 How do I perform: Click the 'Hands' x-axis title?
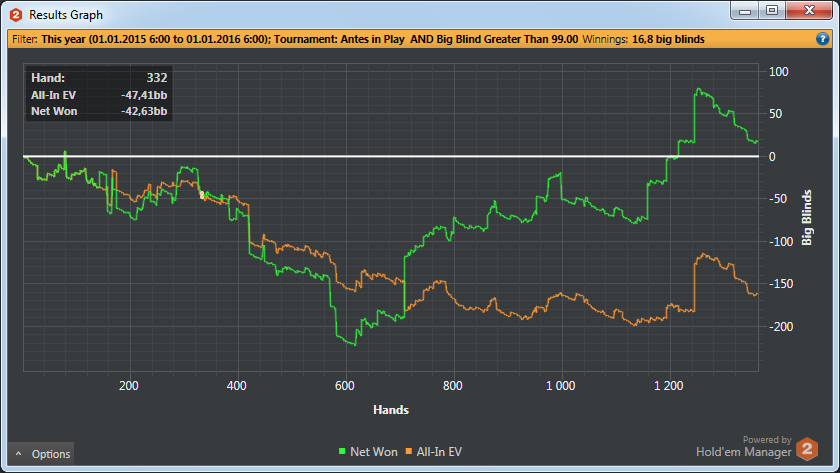pos(390,410)
